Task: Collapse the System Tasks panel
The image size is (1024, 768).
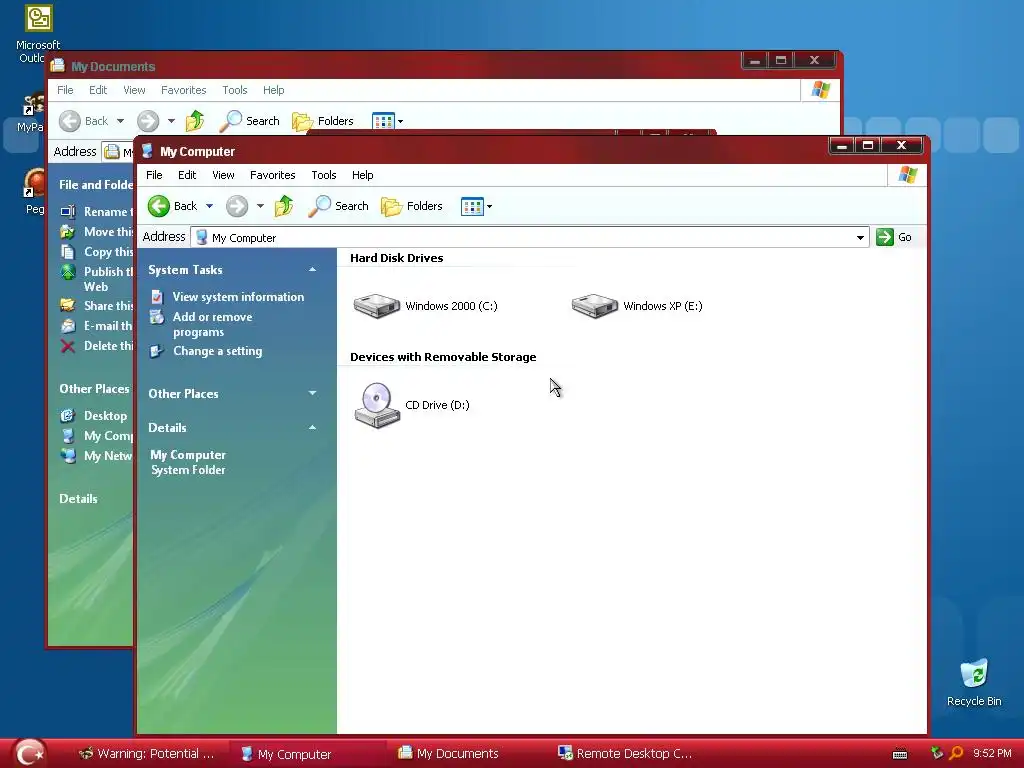Action: coord(312,270)
